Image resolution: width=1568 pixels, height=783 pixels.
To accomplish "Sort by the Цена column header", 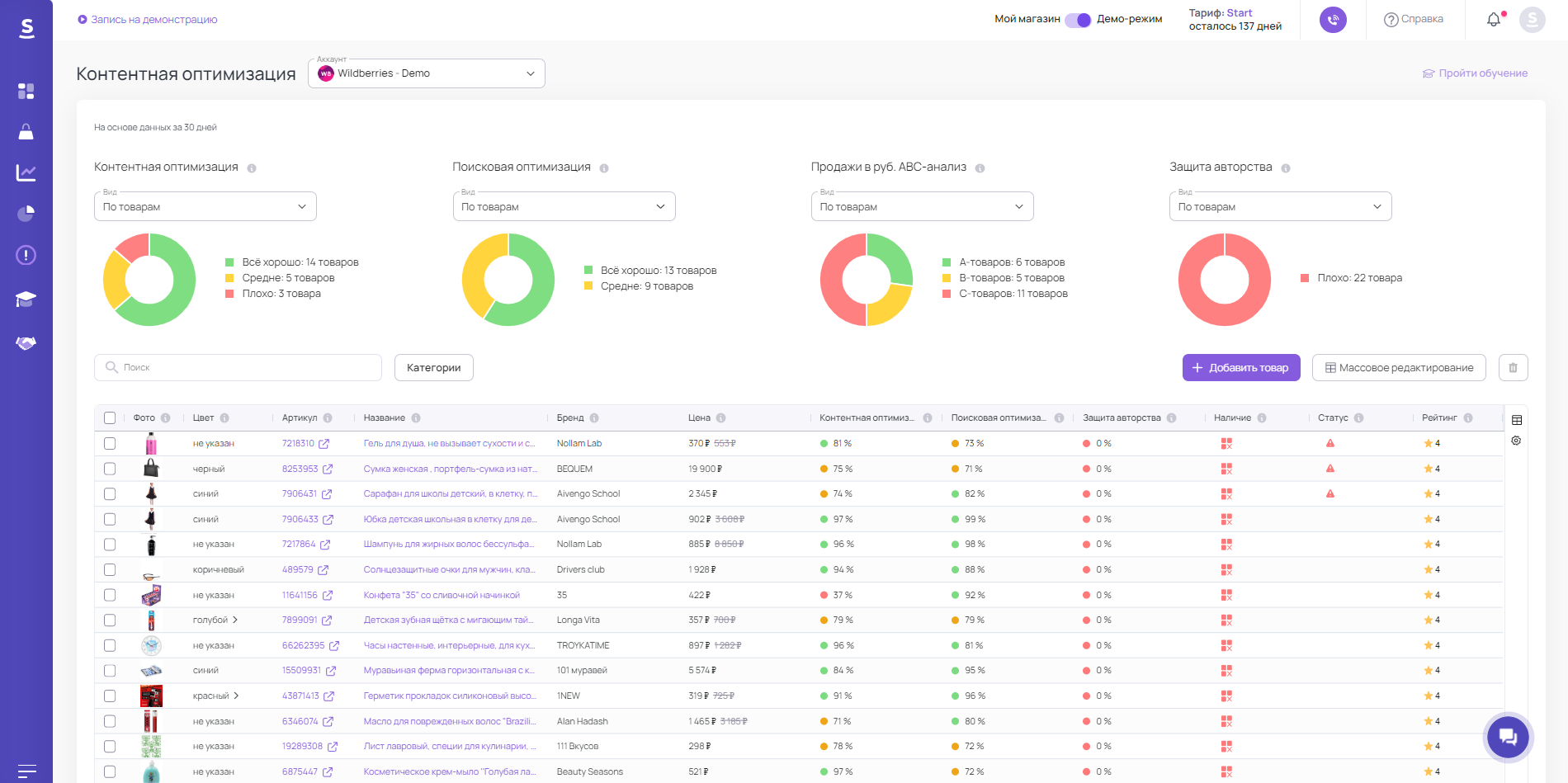I will coord(699,418).
